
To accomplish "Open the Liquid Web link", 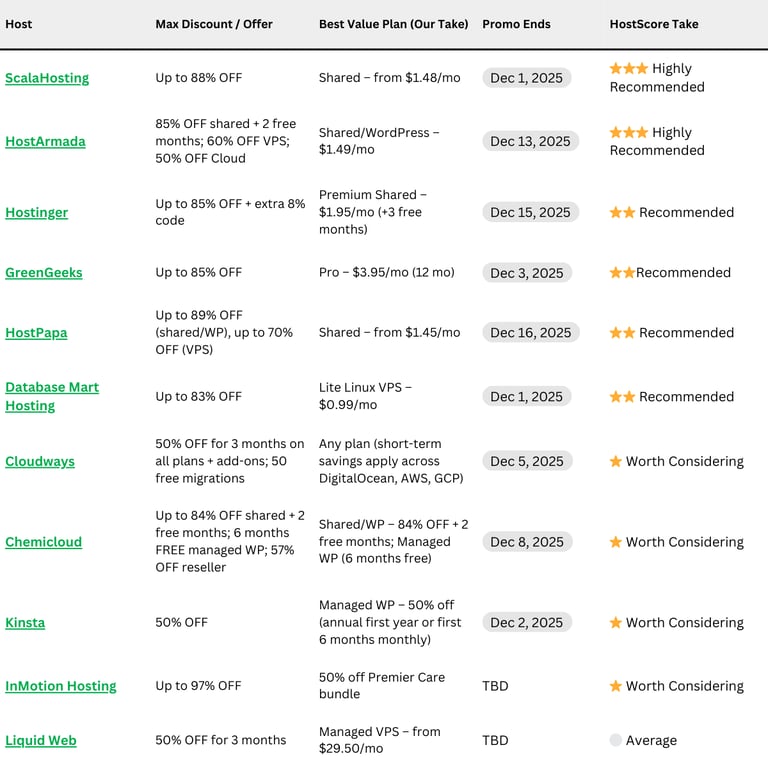I will (x=41, y=740).
